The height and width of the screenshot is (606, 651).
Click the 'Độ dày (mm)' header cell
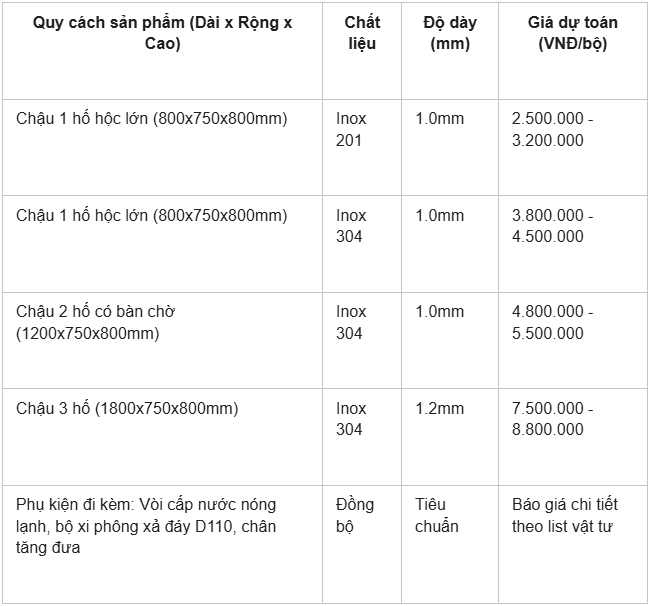point(450,51)
